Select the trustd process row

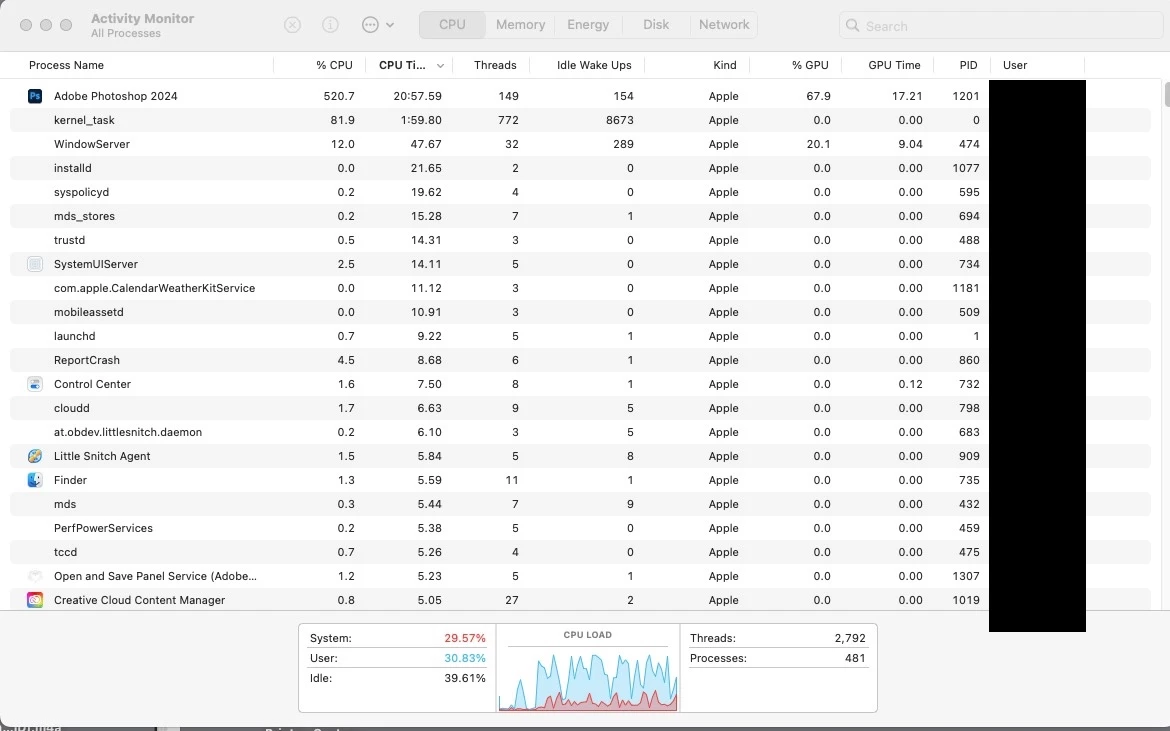click(x=580, y=240)
